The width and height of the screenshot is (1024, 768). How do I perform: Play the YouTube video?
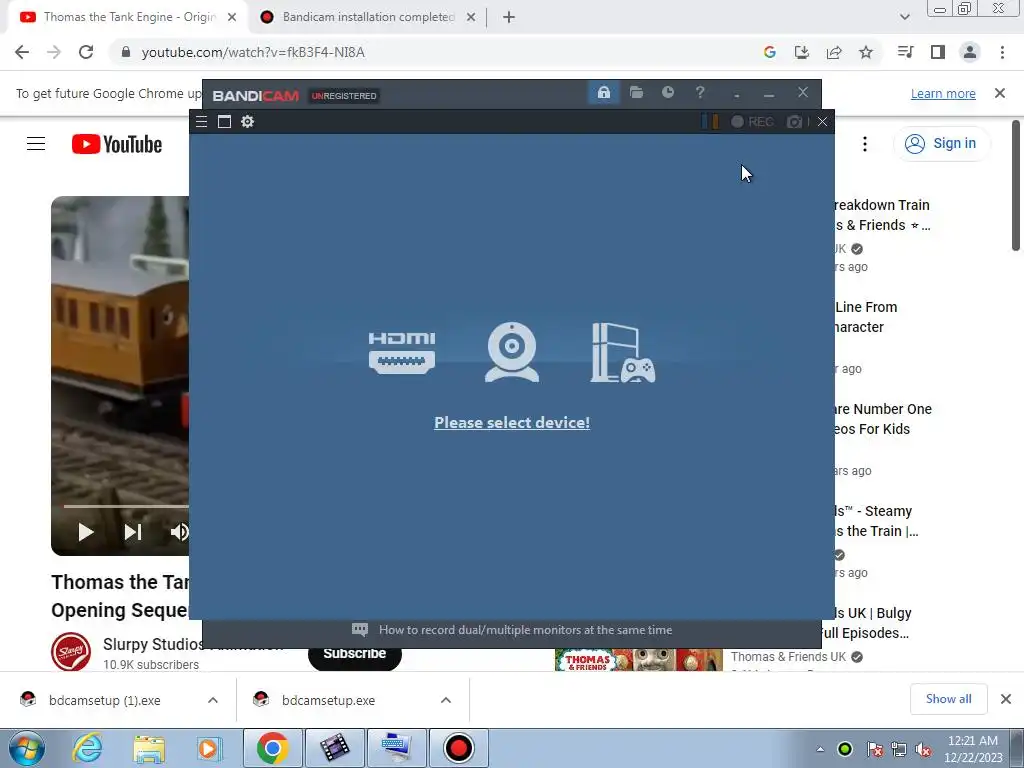(x=86, y=532)
